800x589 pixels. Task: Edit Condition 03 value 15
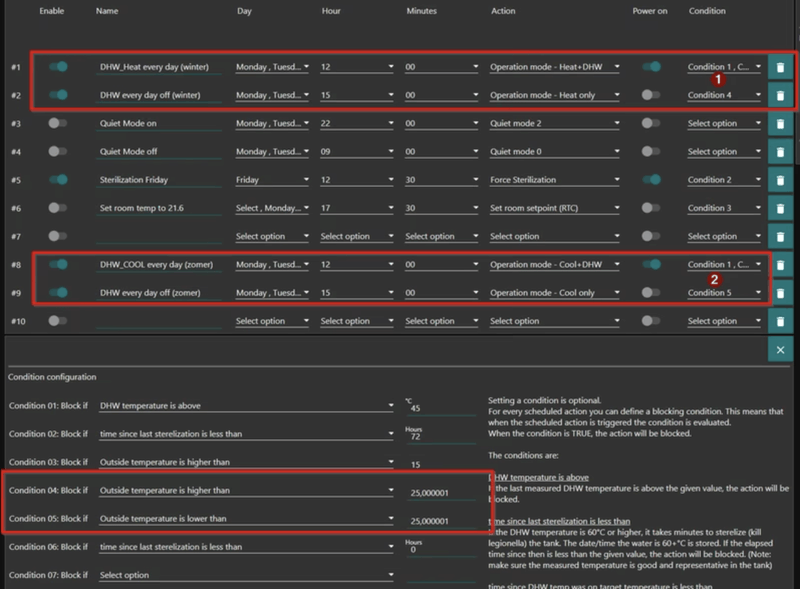coord(440,465)
